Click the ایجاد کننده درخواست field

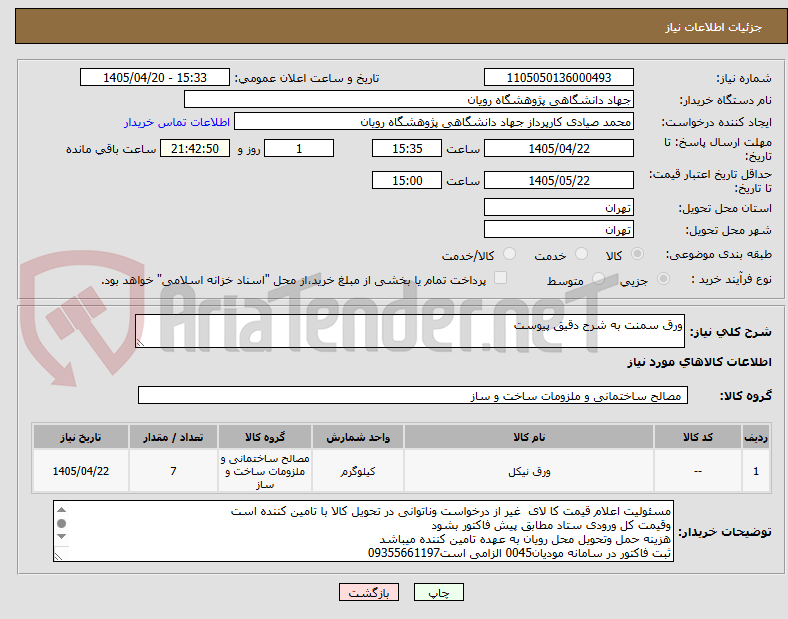tap(434, 122)
